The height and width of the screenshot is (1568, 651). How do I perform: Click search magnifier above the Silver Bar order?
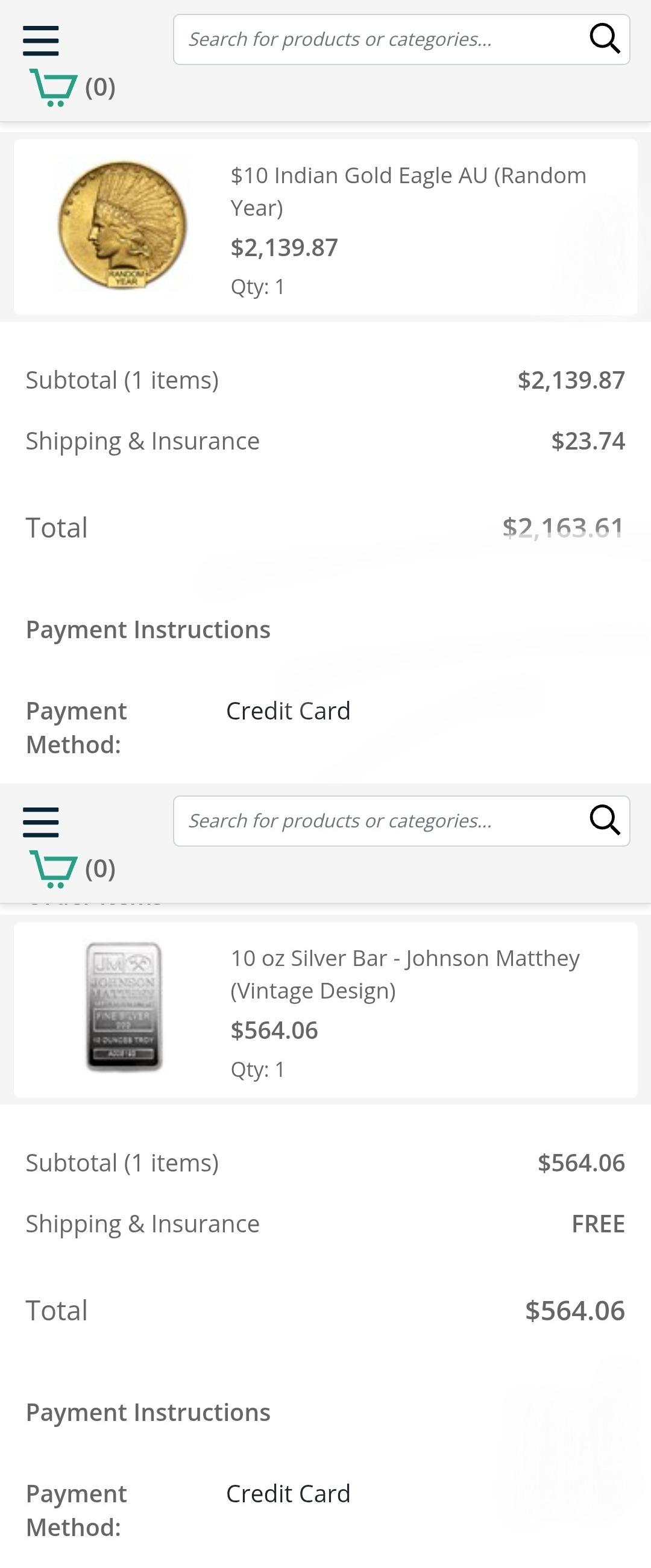tap(604, 821)
